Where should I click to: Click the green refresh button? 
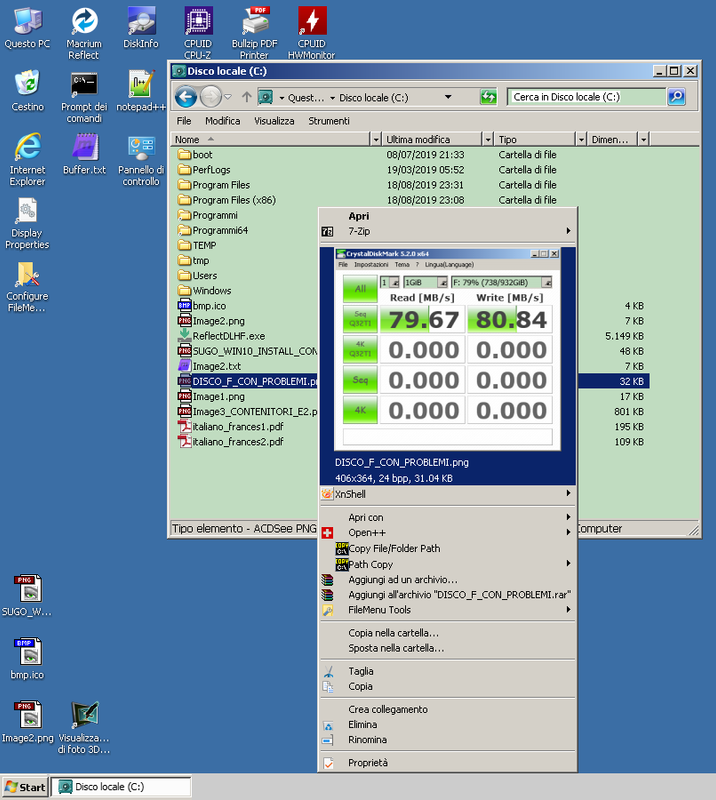click(488, 96)
